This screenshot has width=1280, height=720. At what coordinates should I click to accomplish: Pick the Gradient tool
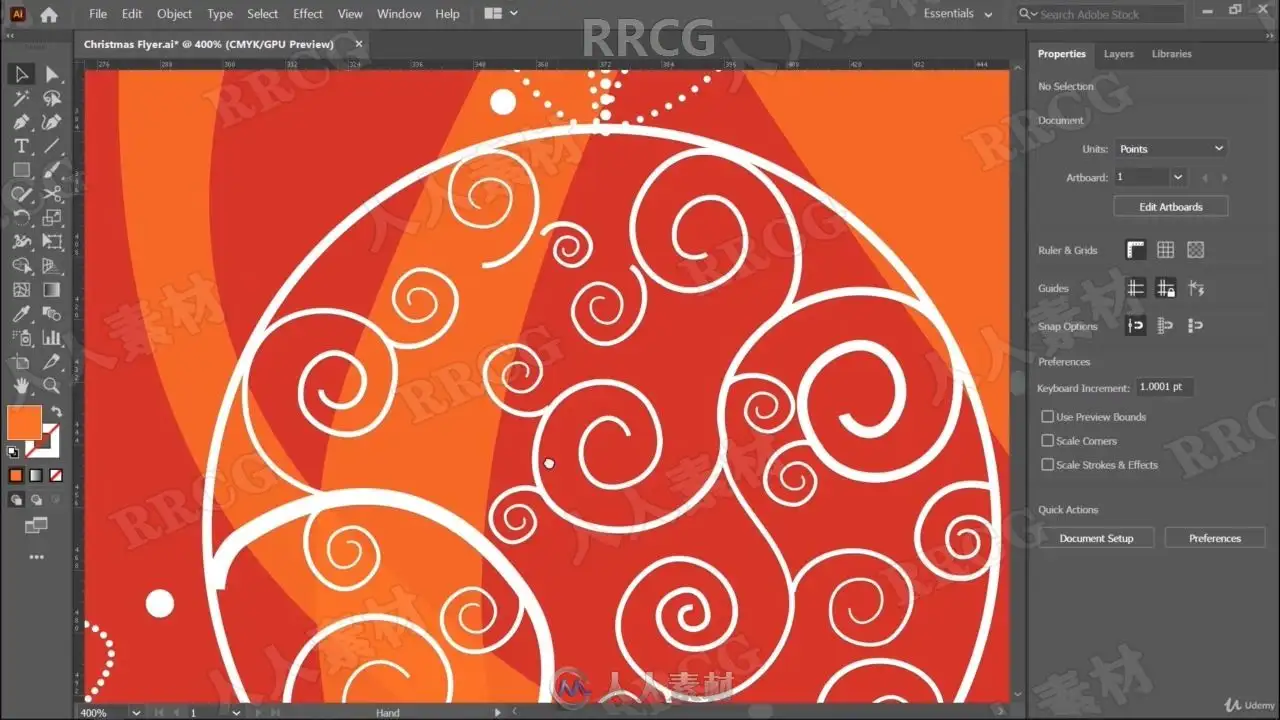click(x=52, y=290)
